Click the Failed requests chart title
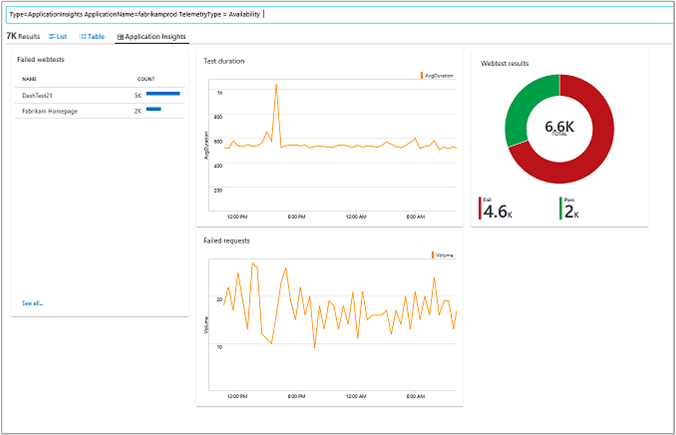Viewport: 676px width, 435px height. 226,241
